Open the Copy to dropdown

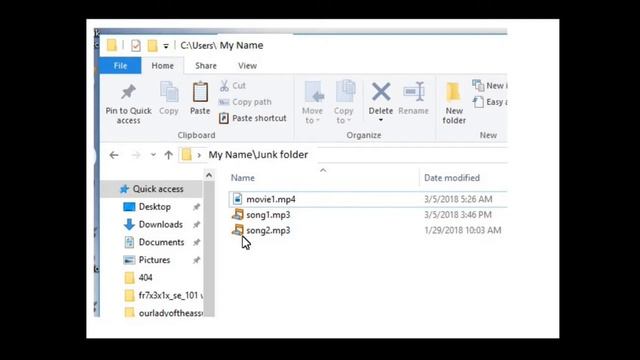point(344,102)
